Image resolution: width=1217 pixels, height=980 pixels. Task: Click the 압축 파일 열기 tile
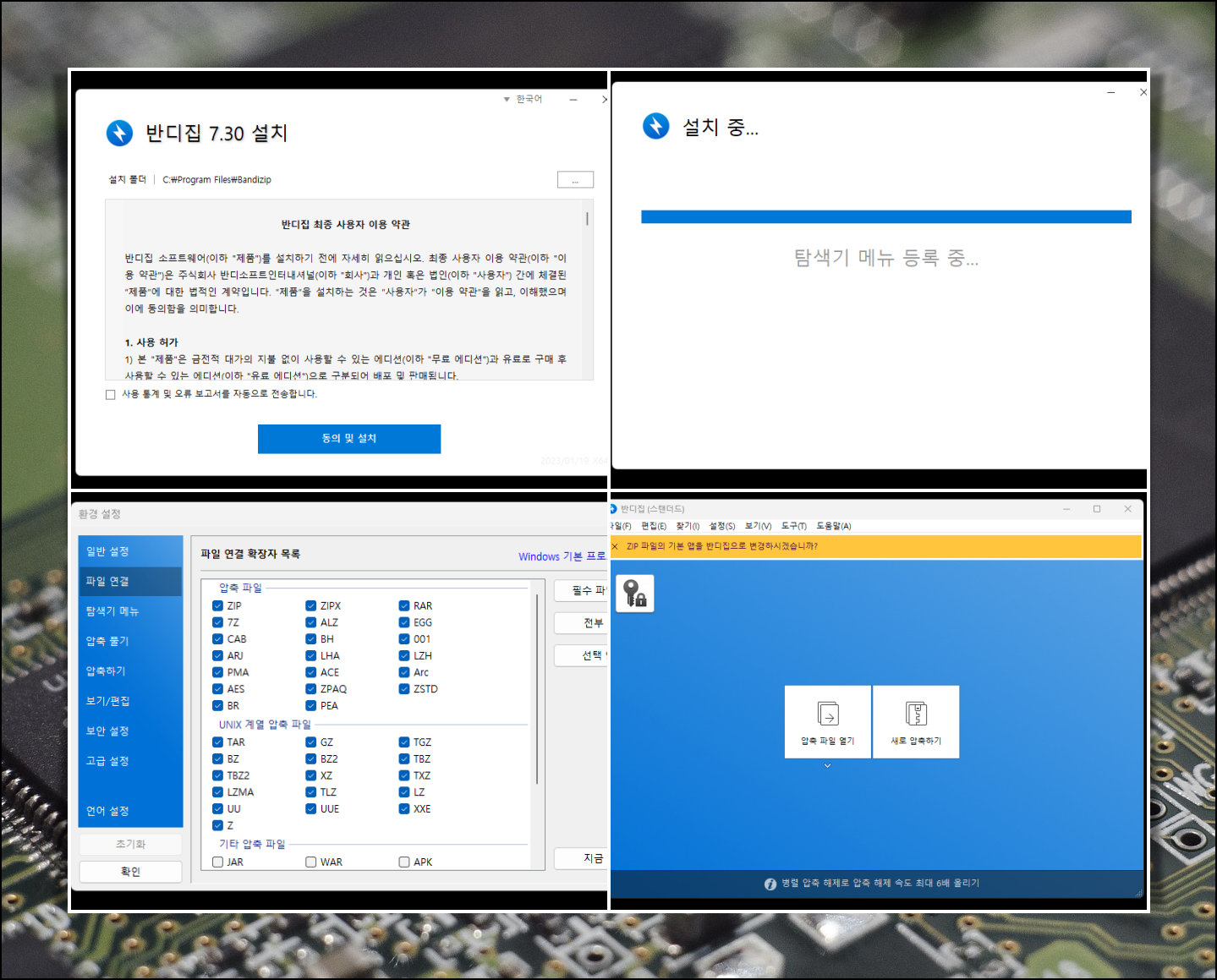tap(828, 721)
